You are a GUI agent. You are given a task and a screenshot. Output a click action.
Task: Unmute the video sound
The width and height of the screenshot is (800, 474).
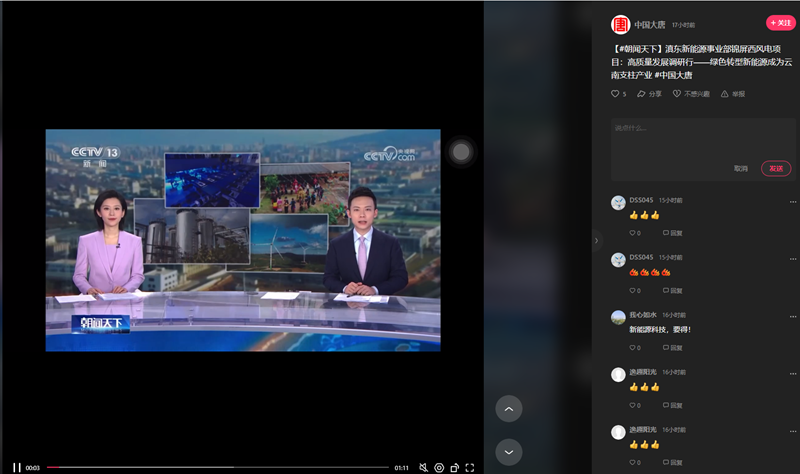pos(423,467)
